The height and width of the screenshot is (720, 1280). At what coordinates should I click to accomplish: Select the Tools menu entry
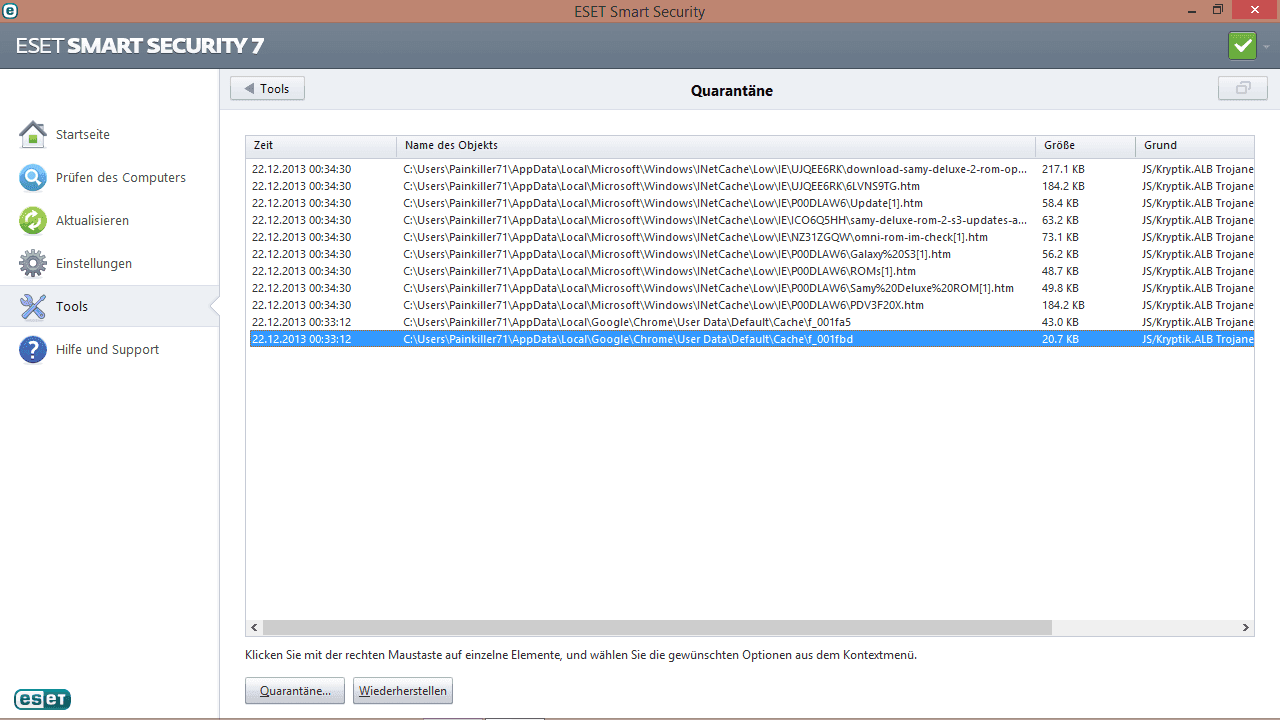(x=109, y=306)
